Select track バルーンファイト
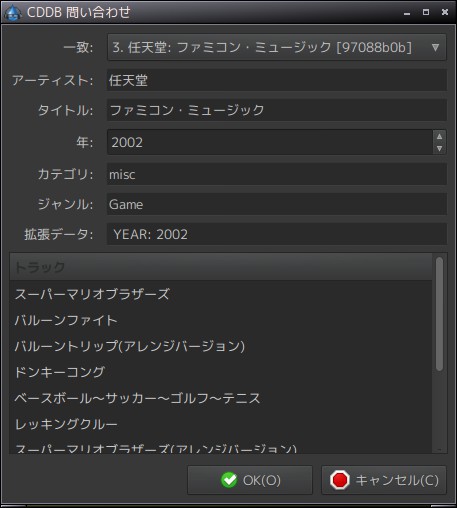The width and height of the screenshot is (457, 508). tap(221, 320)
